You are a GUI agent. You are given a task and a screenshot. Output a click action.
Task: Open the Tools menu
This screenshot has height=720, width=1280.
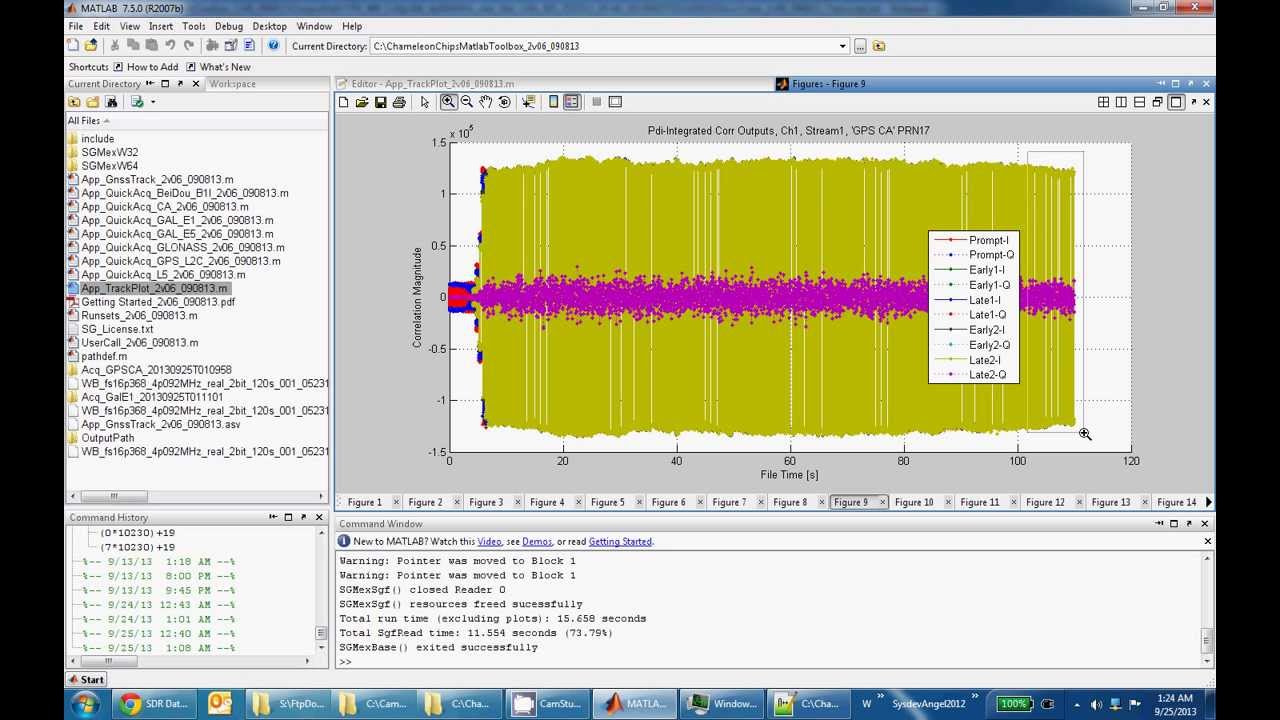(194, 26)
